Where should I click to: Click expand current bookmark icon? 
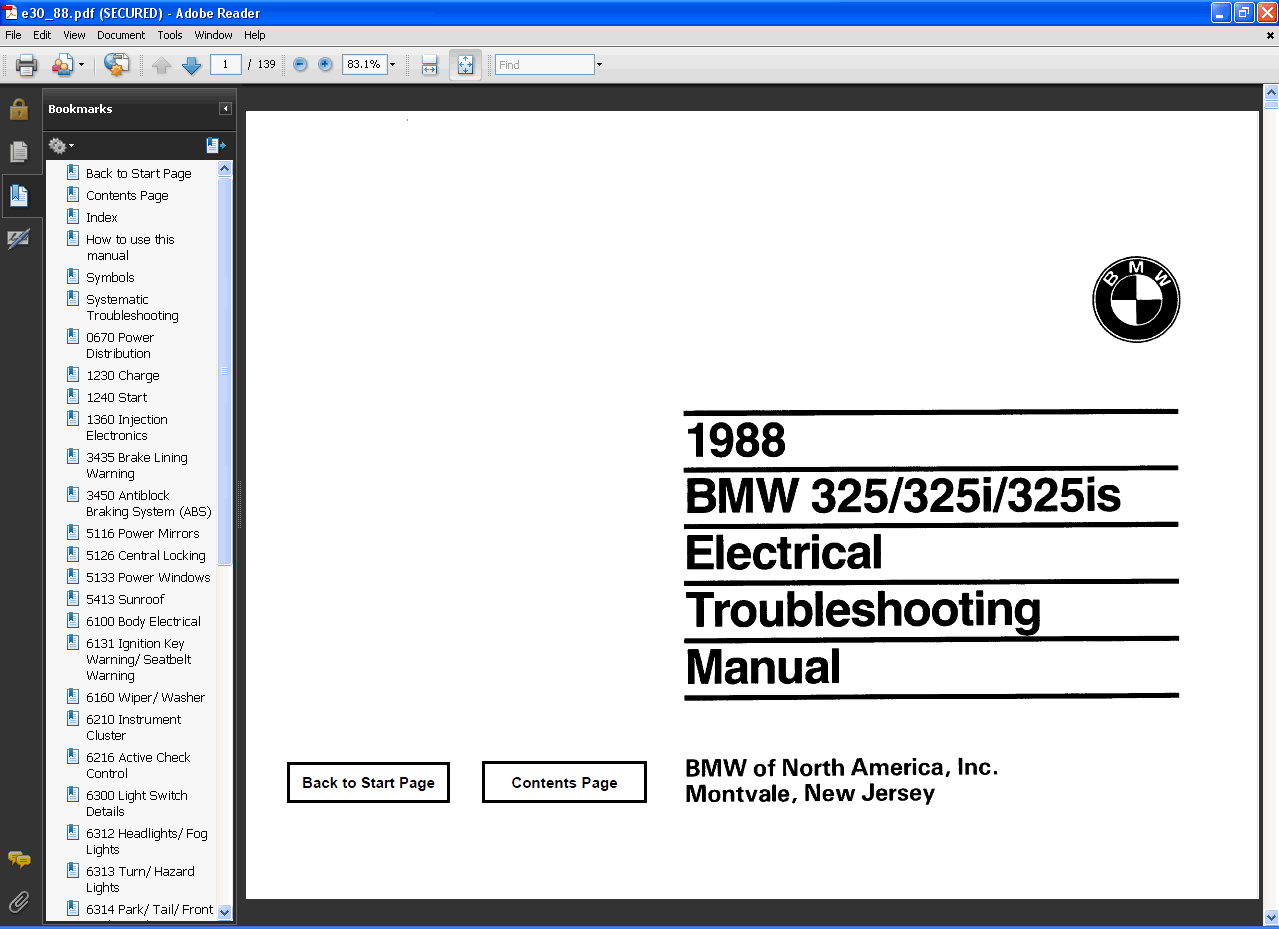tap(215, 146)
